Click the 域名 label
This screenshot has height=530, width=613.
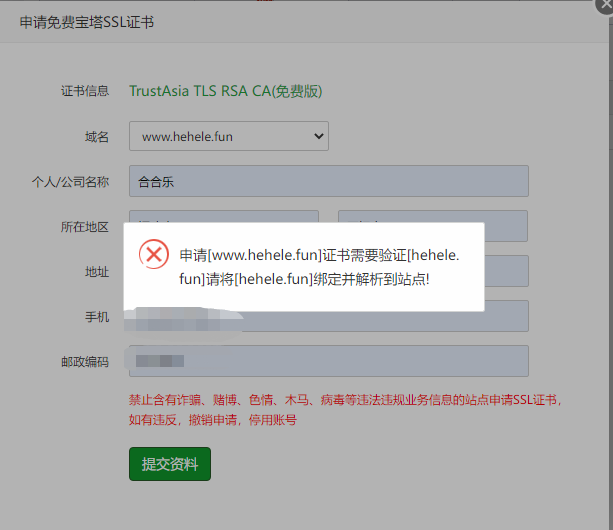(x=97, y=137)
